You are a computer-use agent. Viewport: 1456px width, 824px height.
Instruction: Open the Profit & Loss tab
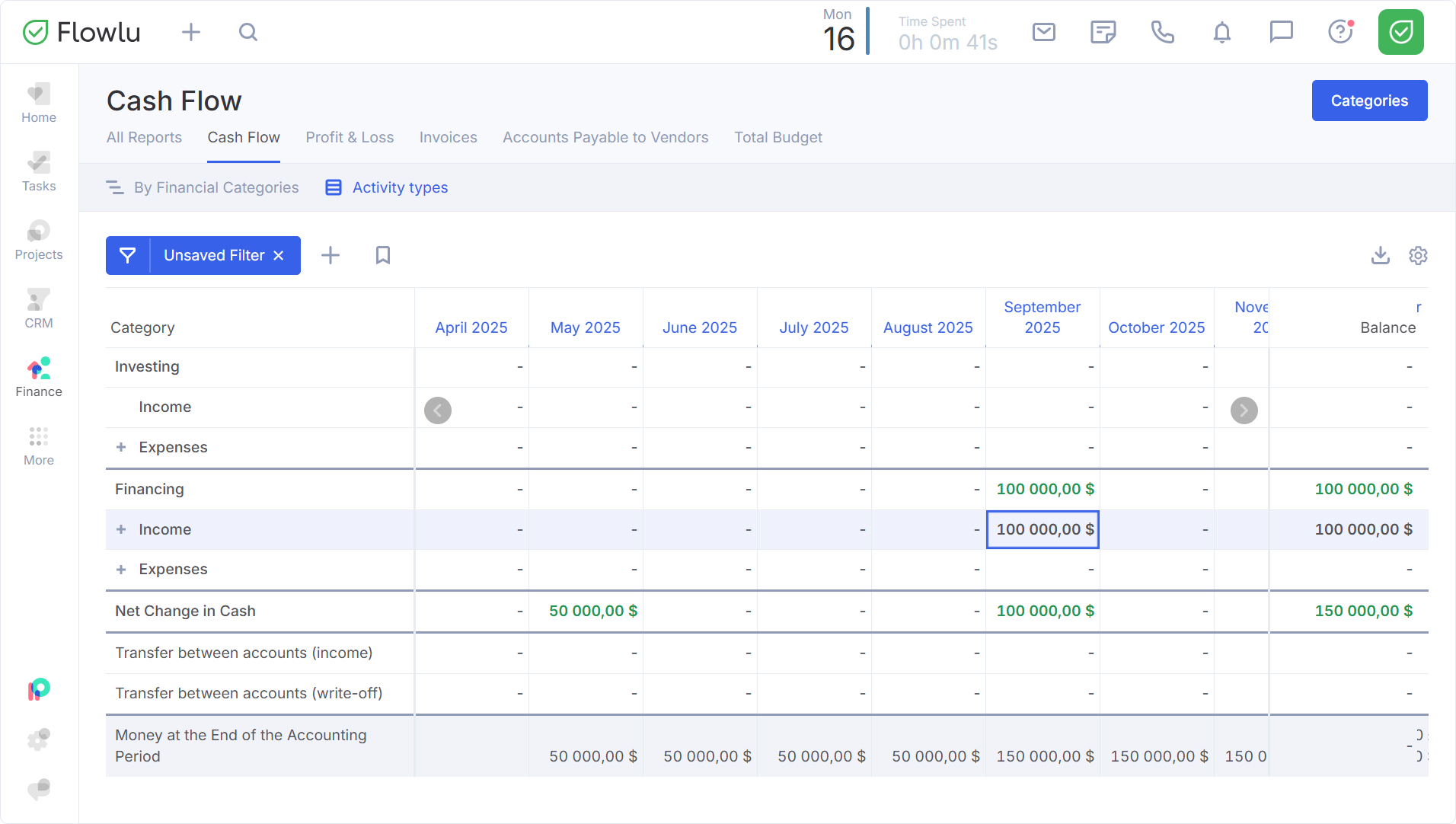(350, 137)
